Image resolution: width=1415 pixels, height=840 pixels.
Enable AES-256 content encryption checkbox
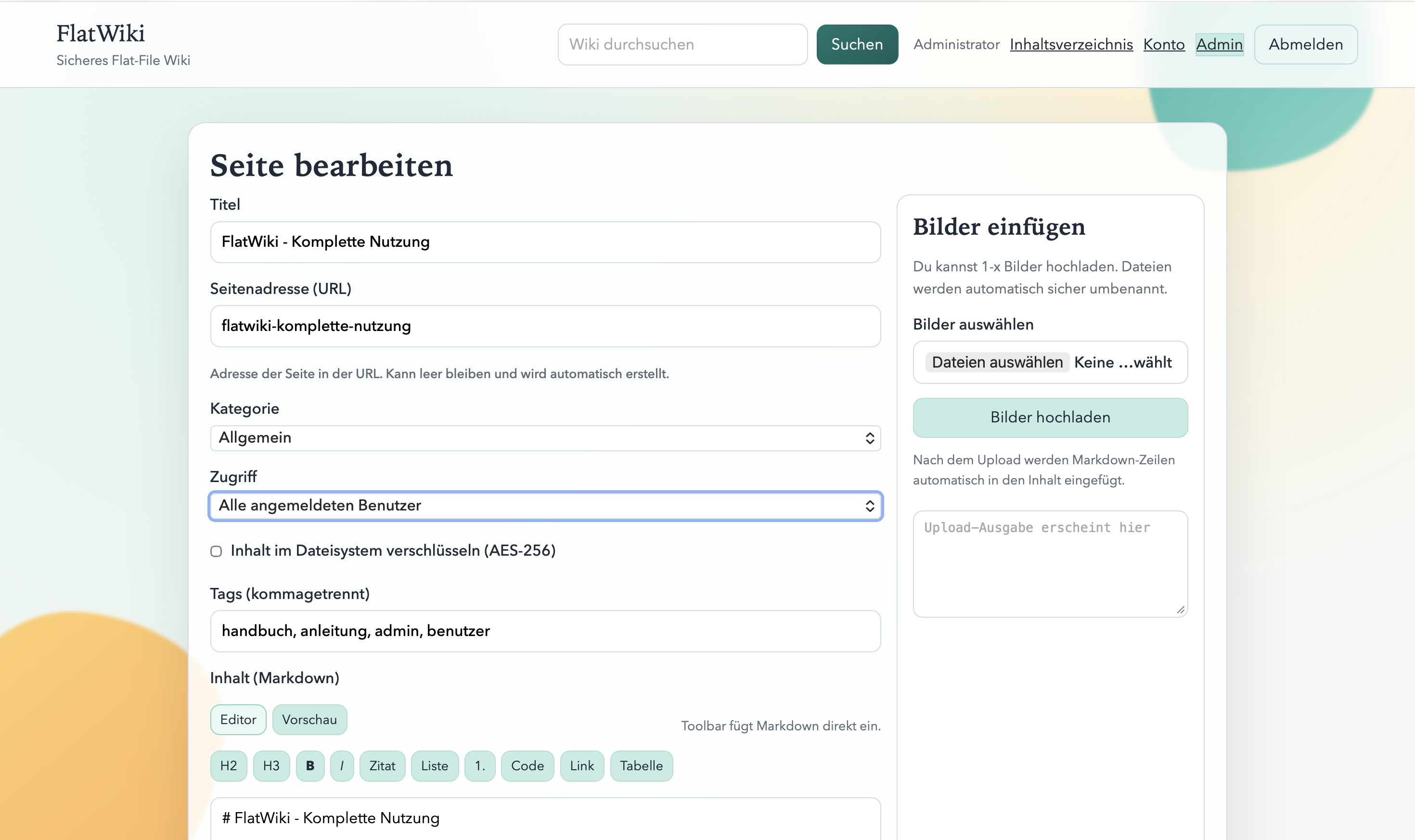(216, 551)
